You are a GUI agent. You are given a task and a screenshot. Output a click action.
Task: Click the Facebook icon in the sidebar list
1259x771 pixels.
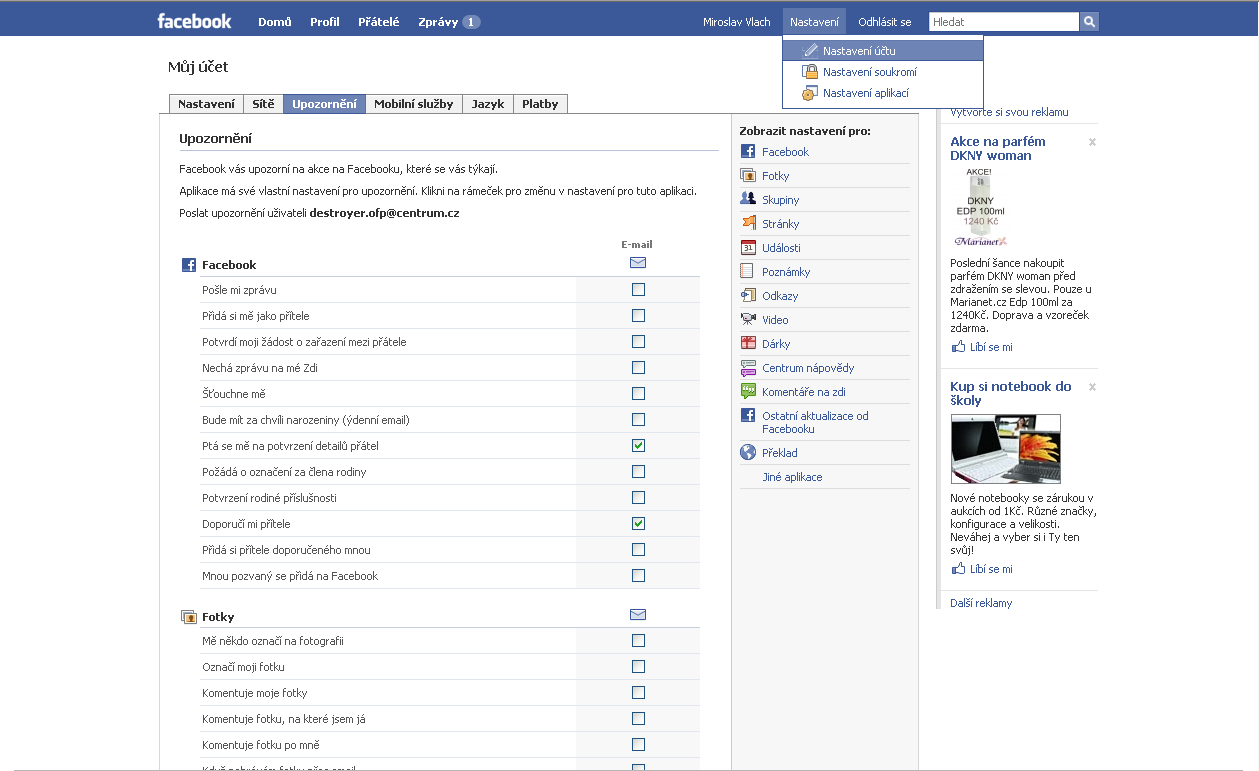click(748, 152)
